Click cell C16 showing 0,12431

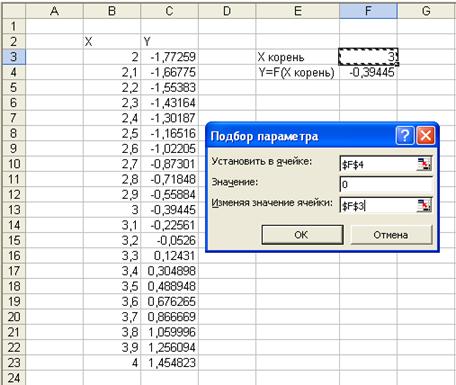pyautogui.click(x=169, y=256)
